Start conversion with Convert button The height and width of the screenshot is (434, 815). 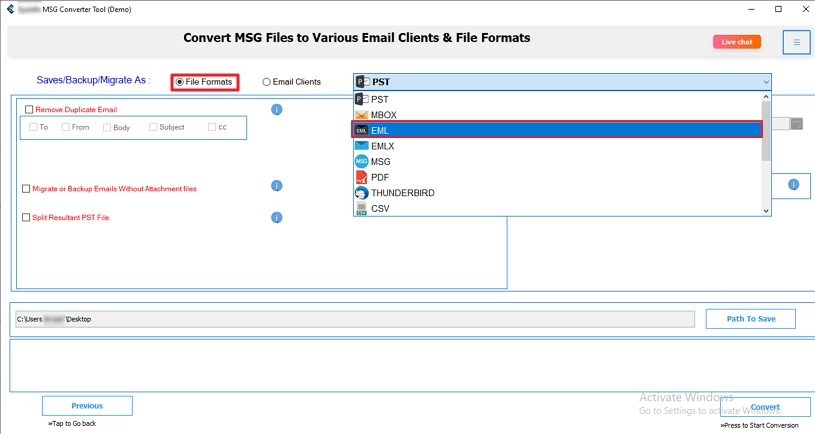point(765,407)
